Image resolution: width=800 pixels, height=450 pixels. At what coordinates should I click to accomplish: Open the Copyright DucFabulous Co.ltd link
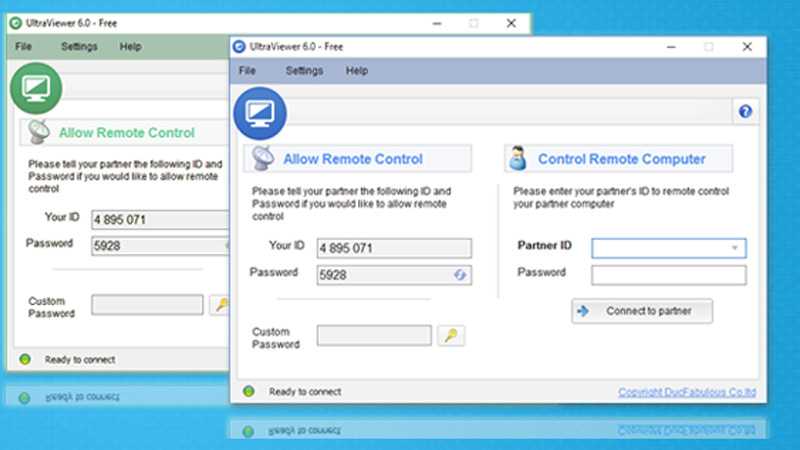coord(686,392)
